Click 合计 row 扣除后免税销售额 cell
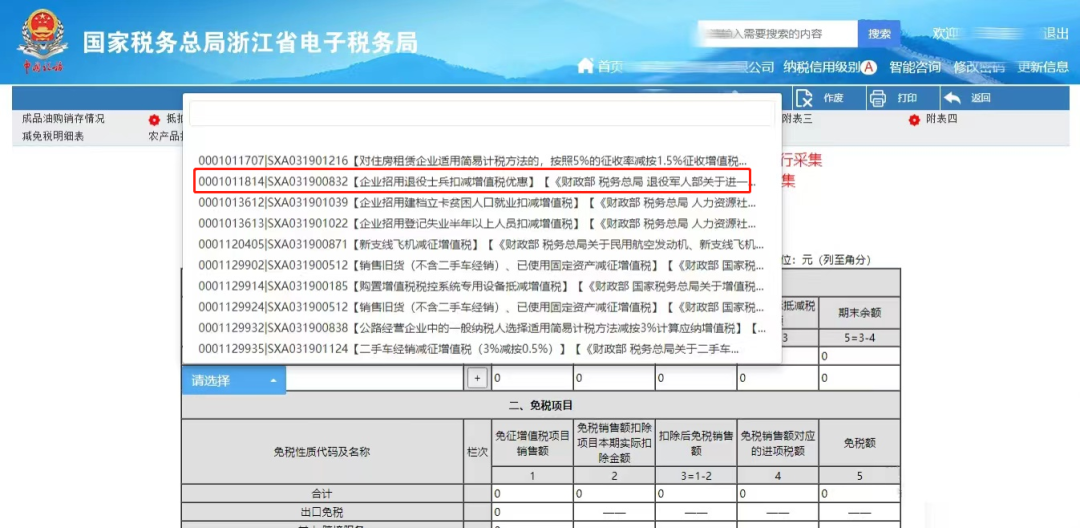Viewport: 1080px width, 528px height. [x=696, y=494]
